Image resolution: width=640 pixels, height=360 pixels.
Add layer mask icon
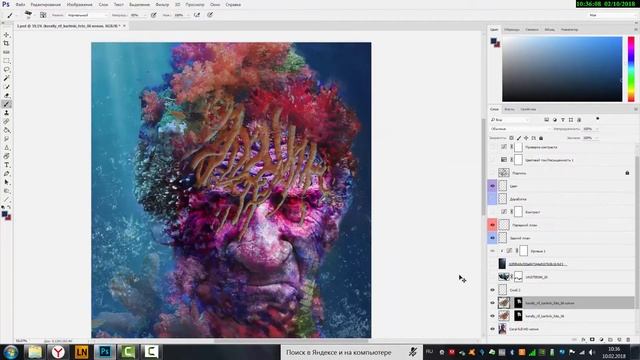(x=592, y=340)
